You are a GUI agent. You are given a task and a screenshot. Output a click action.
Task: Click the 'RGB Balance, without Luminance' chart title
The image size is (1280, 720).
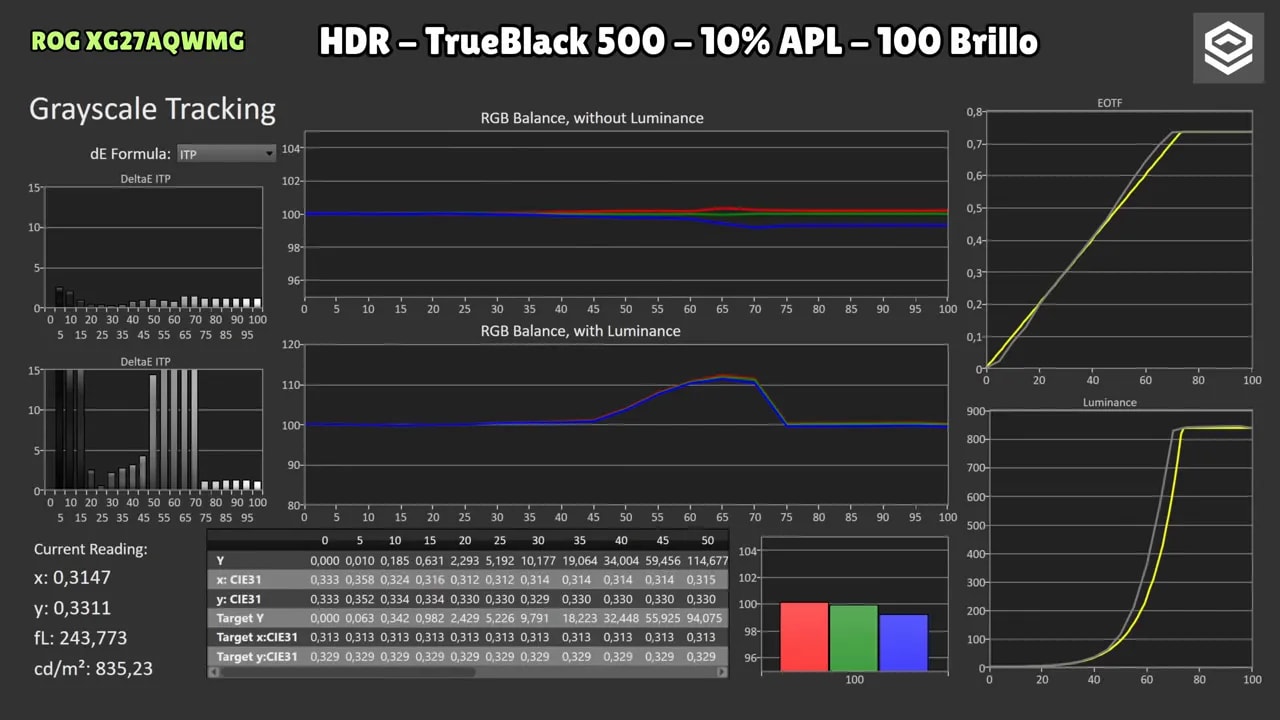coord(592,118)
